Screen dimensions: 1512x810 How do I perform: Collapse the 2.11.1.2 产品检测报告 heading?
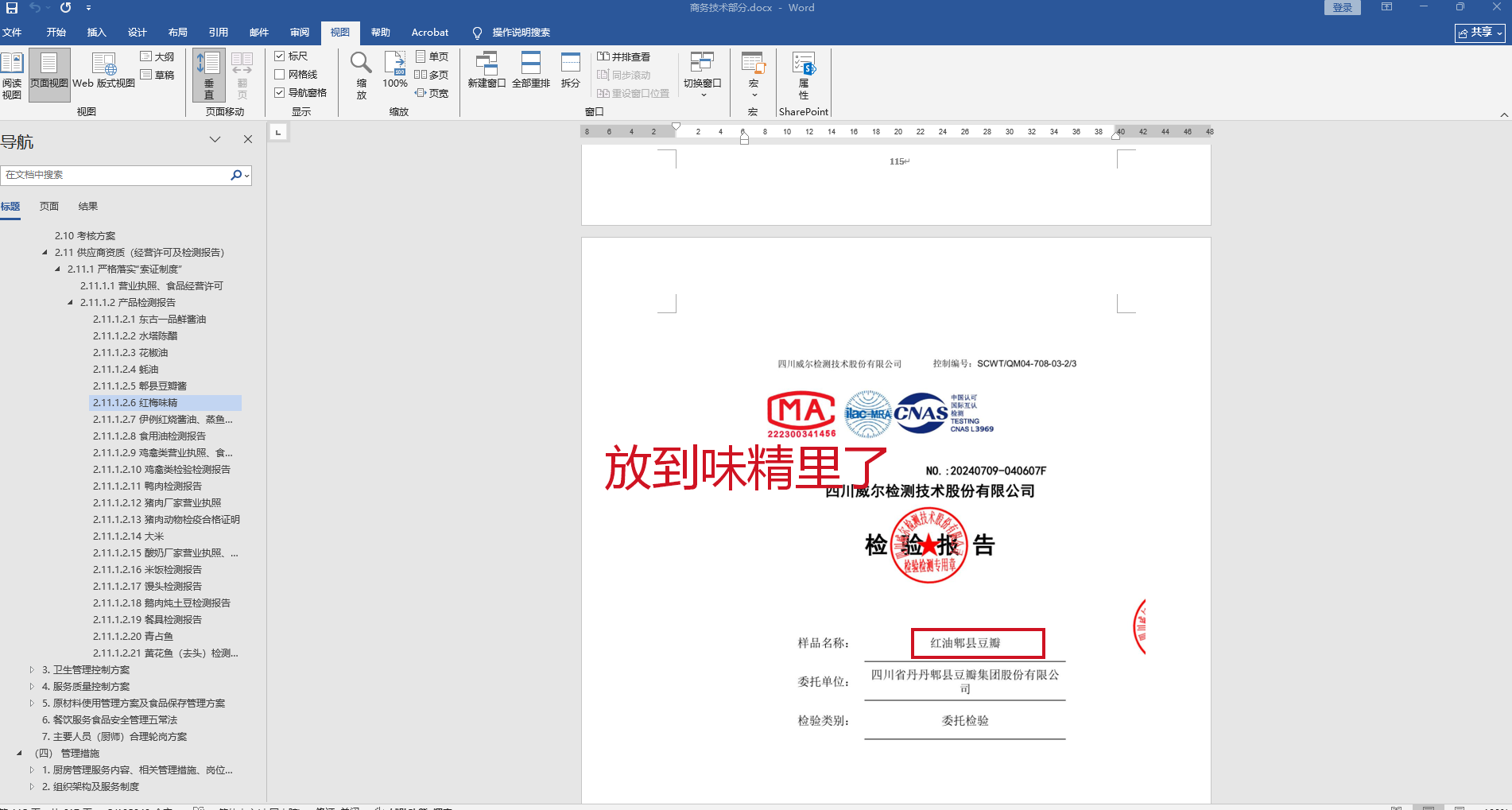coord(71,303)
